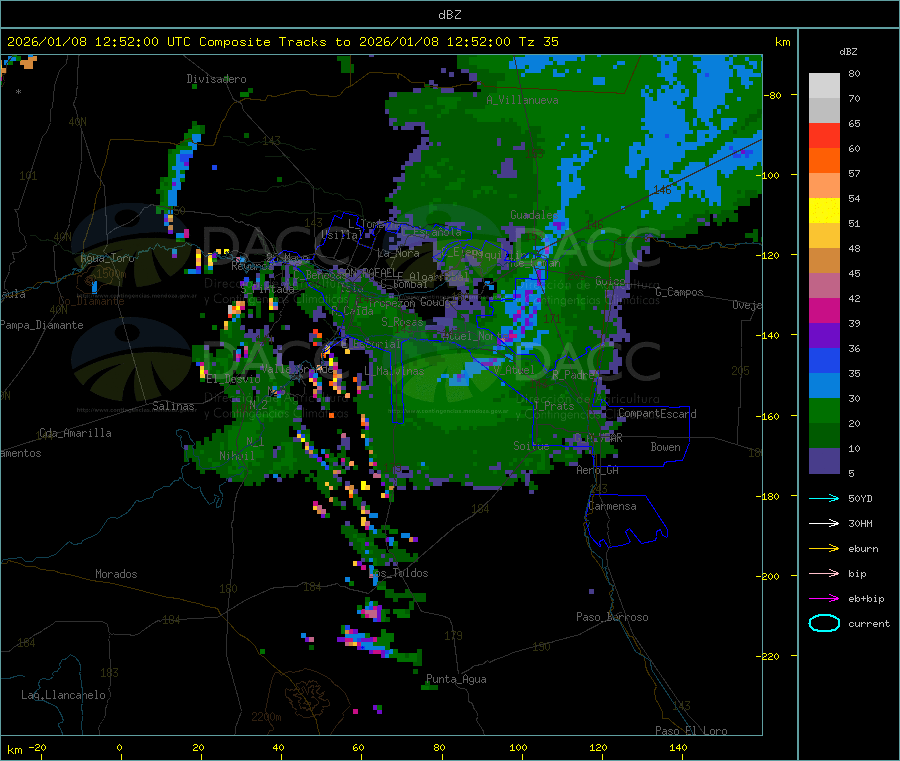Click the 'Guadales' place label
Screen dimensions: 900x761
pos(533,215)
